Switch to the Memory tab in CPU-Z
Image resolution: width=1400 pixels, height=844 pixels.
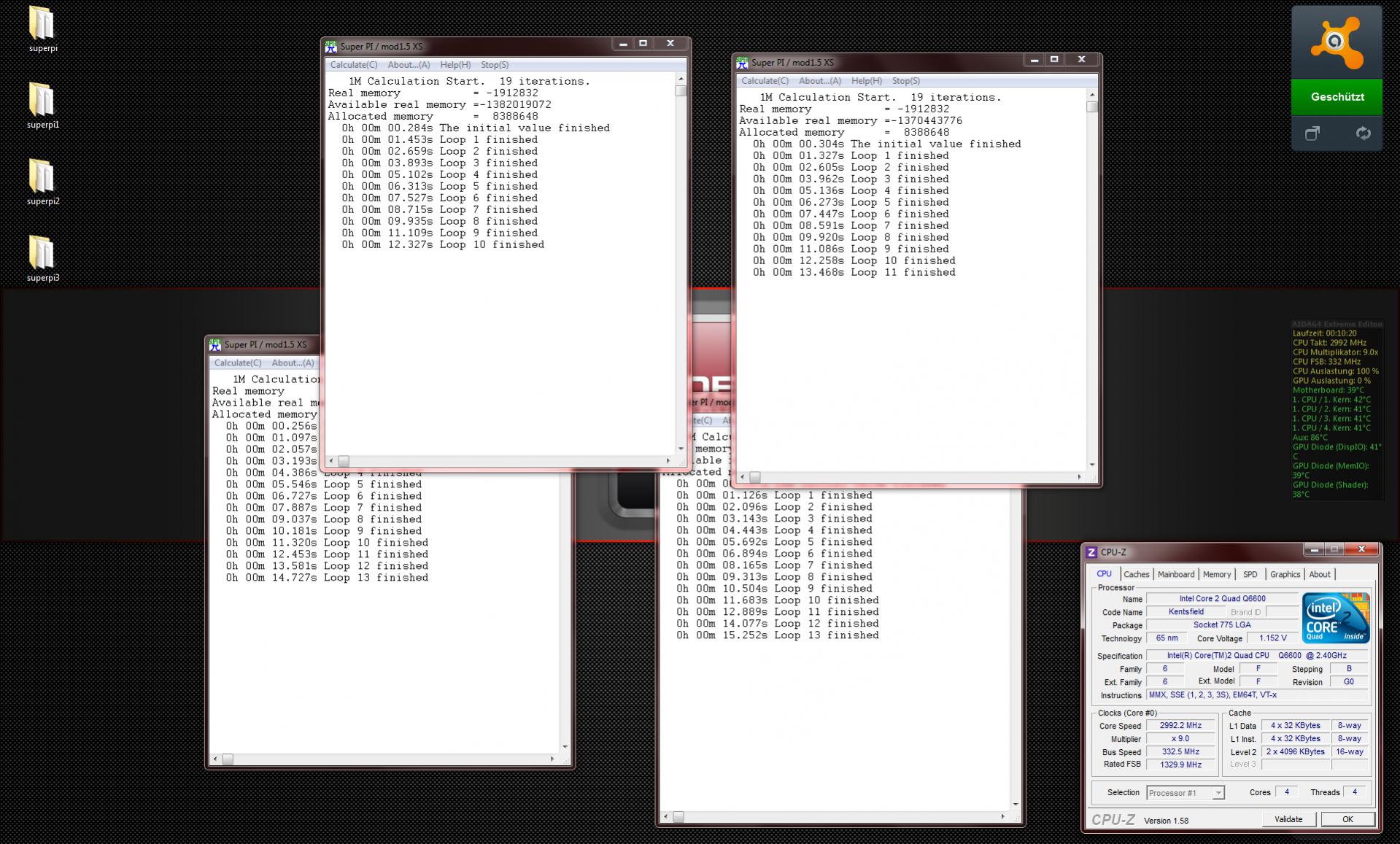click(x=1217, y=574)
